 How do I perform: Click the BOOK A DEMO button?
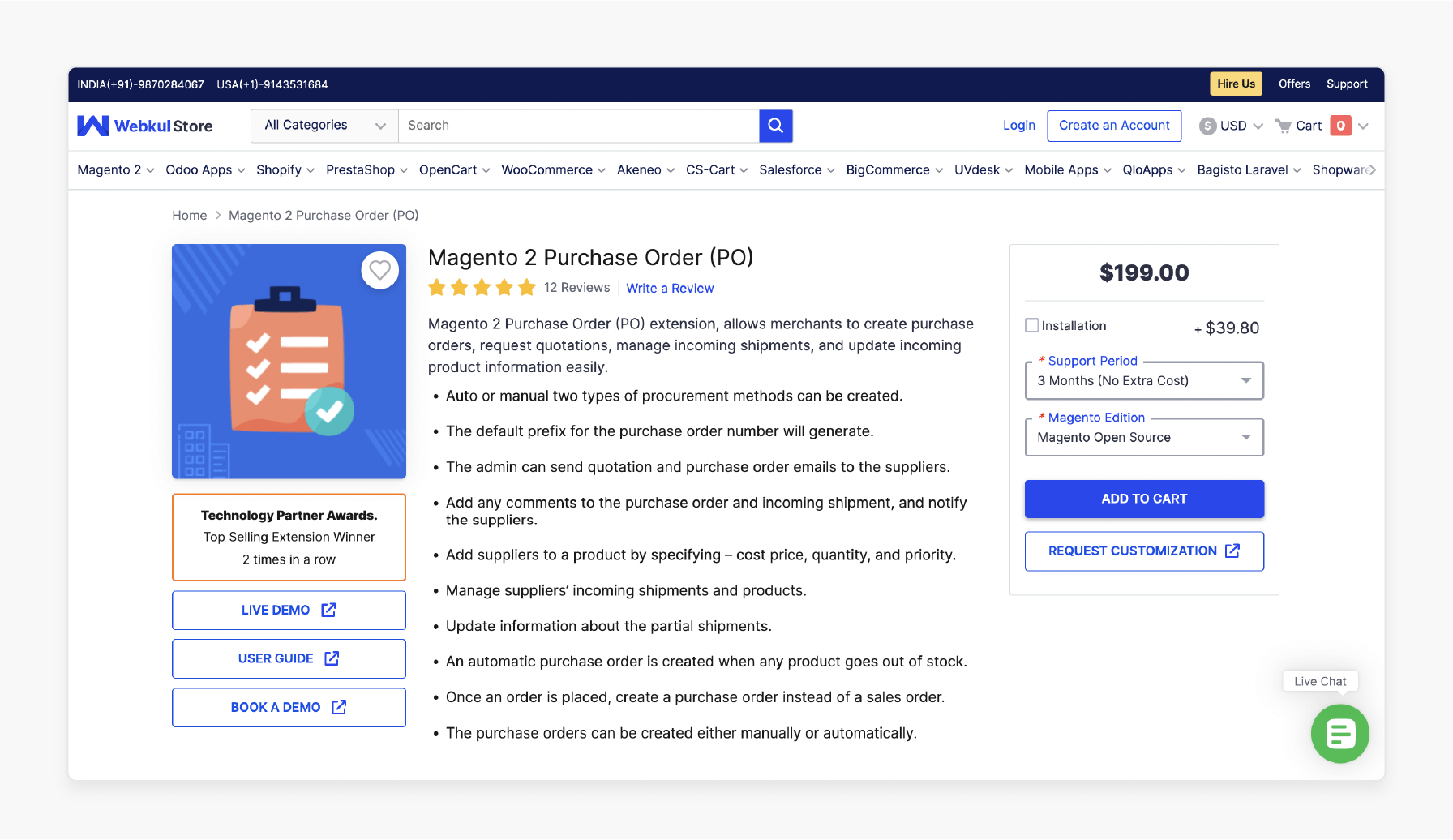click(x=289, y=708)
